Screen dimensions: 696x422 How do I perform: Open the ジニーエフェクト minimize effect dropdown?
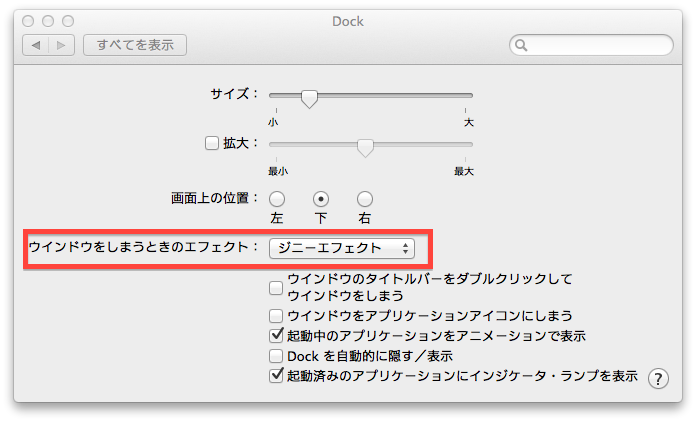pos(341,247)
